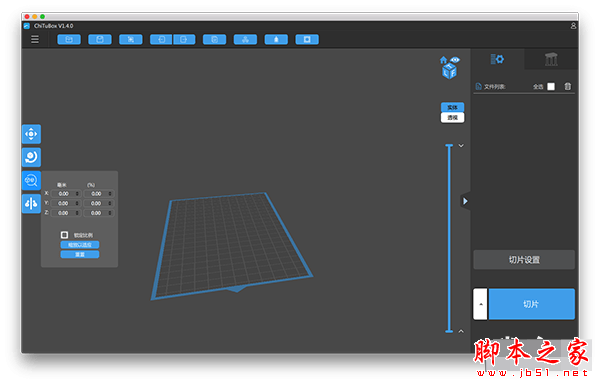Screen dimensions: 600x384
Task: Click the middle of the vertical layer slider track
Action: (449, 238)
